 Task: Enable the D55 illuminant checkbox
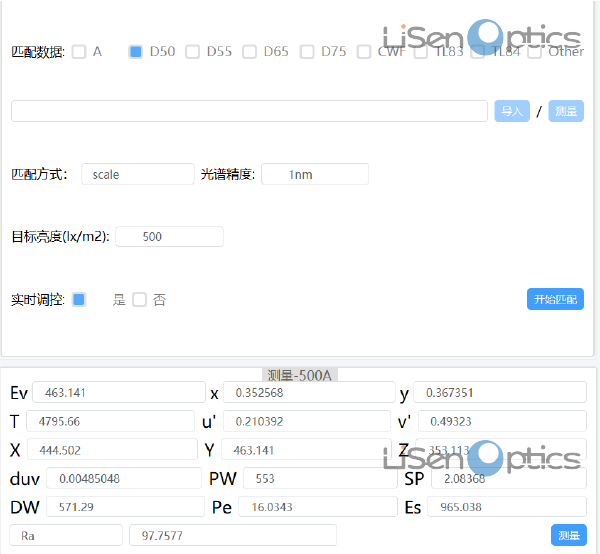tap(193, 52)
